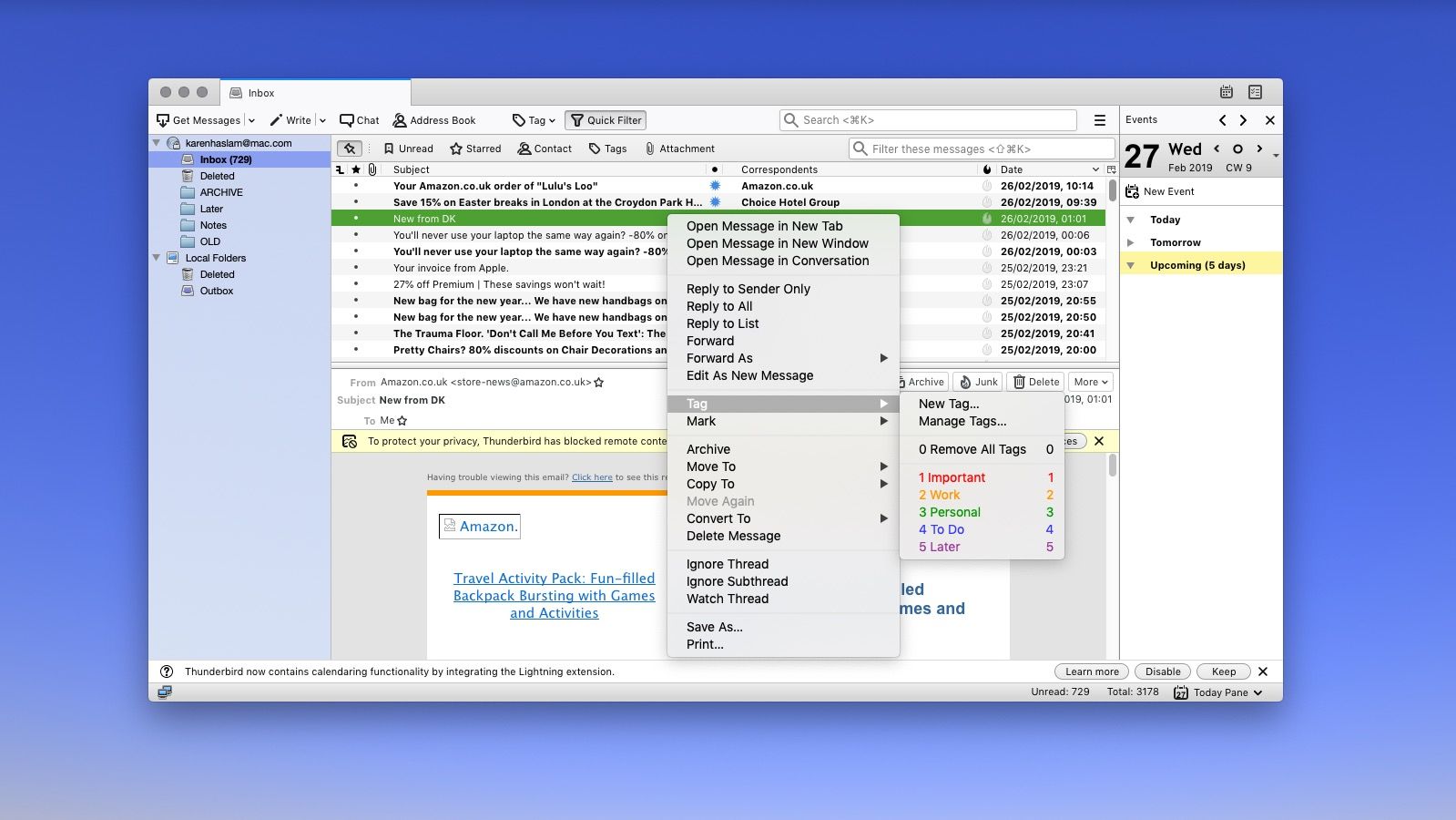Image resolution: width=1456 pixels, height=820 pixels.
Task: Filter to show Starred messages
Action: [x=475, y=149]
